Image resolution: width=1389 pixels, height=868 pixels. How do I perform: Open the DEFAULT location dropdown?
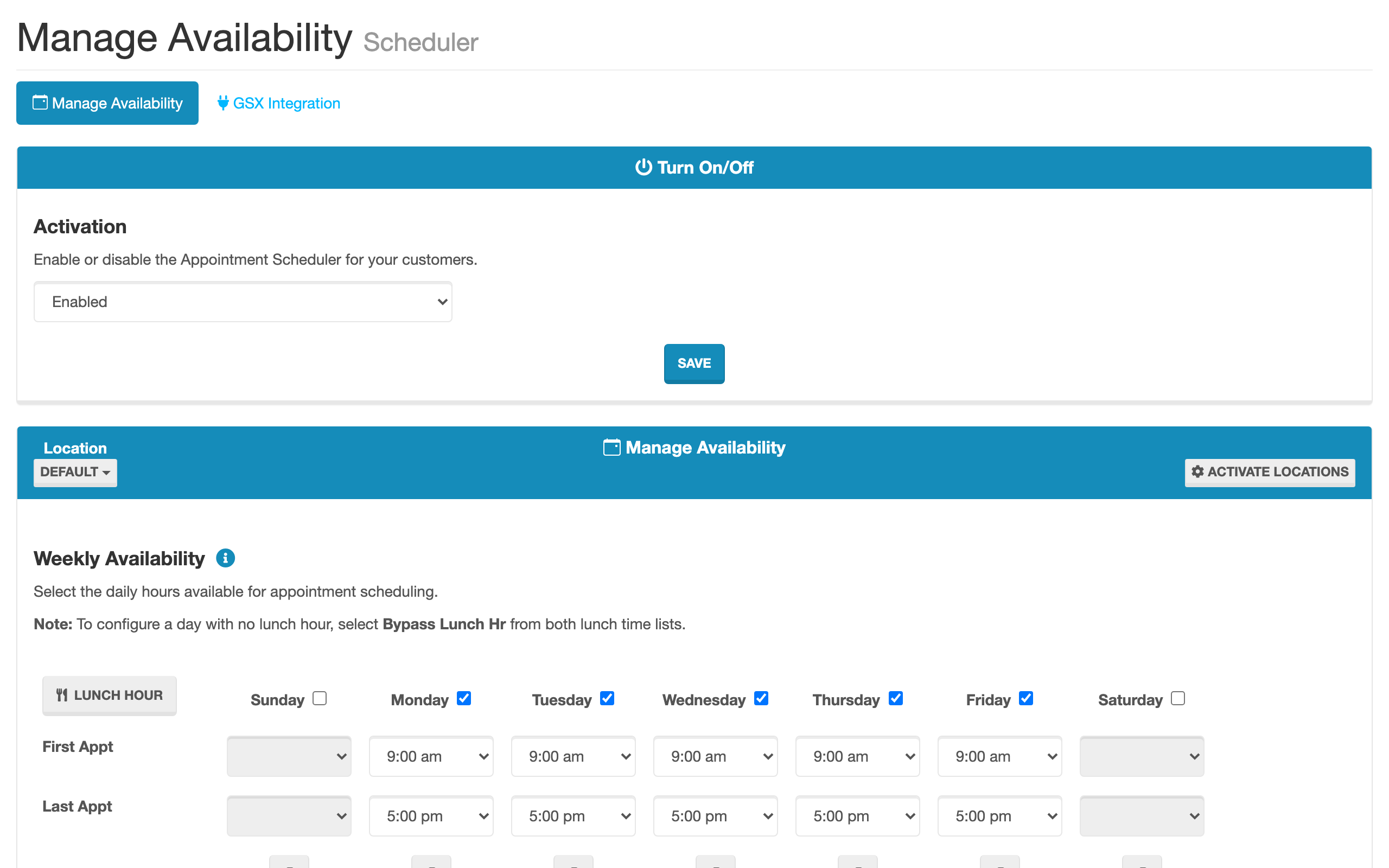[x=75, y=473]
